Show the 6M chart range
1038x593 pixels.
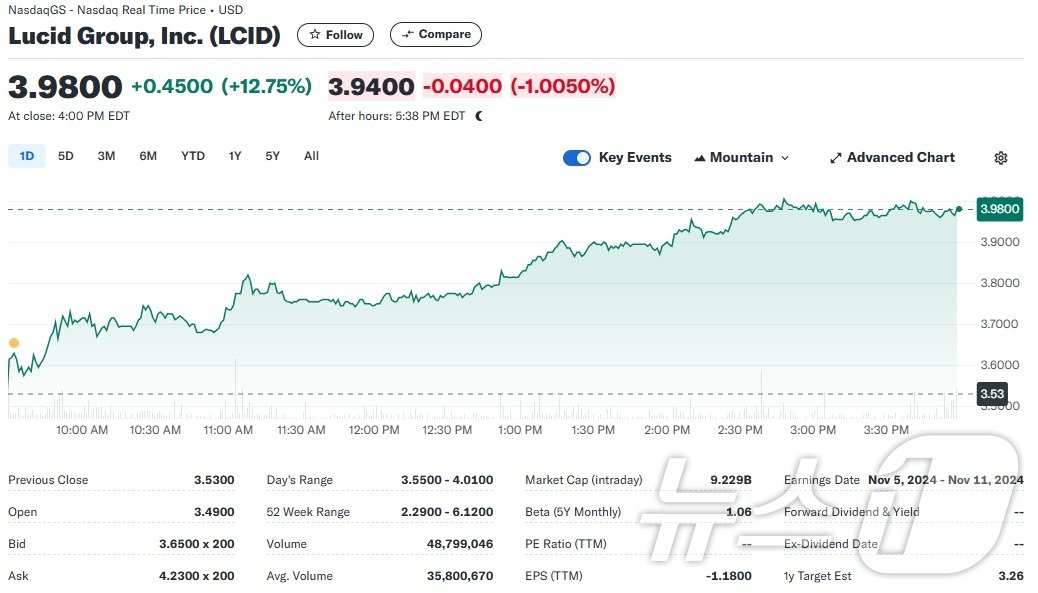[148, 156]
